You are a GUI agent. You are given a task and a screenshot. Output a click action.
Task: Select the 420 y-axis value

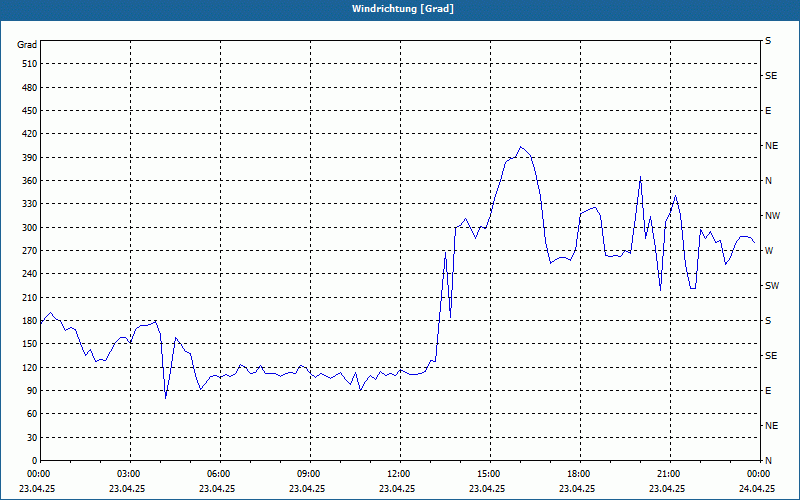(x=30, y=134)
